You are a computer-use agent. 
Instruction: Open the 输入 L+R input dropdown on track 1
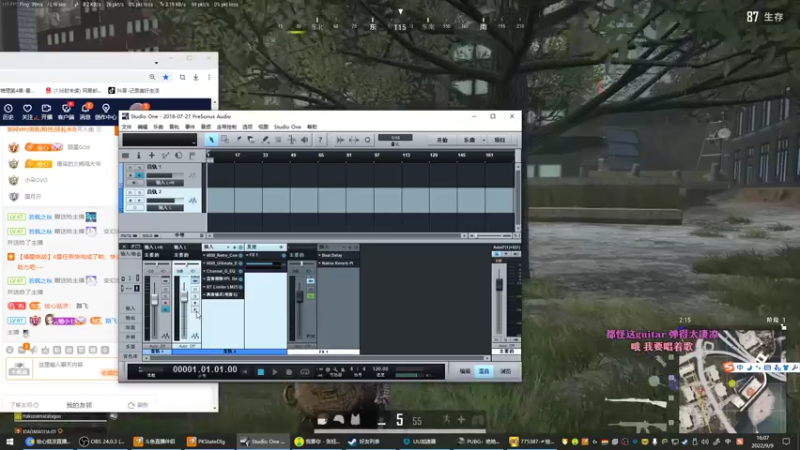[165, 183]
